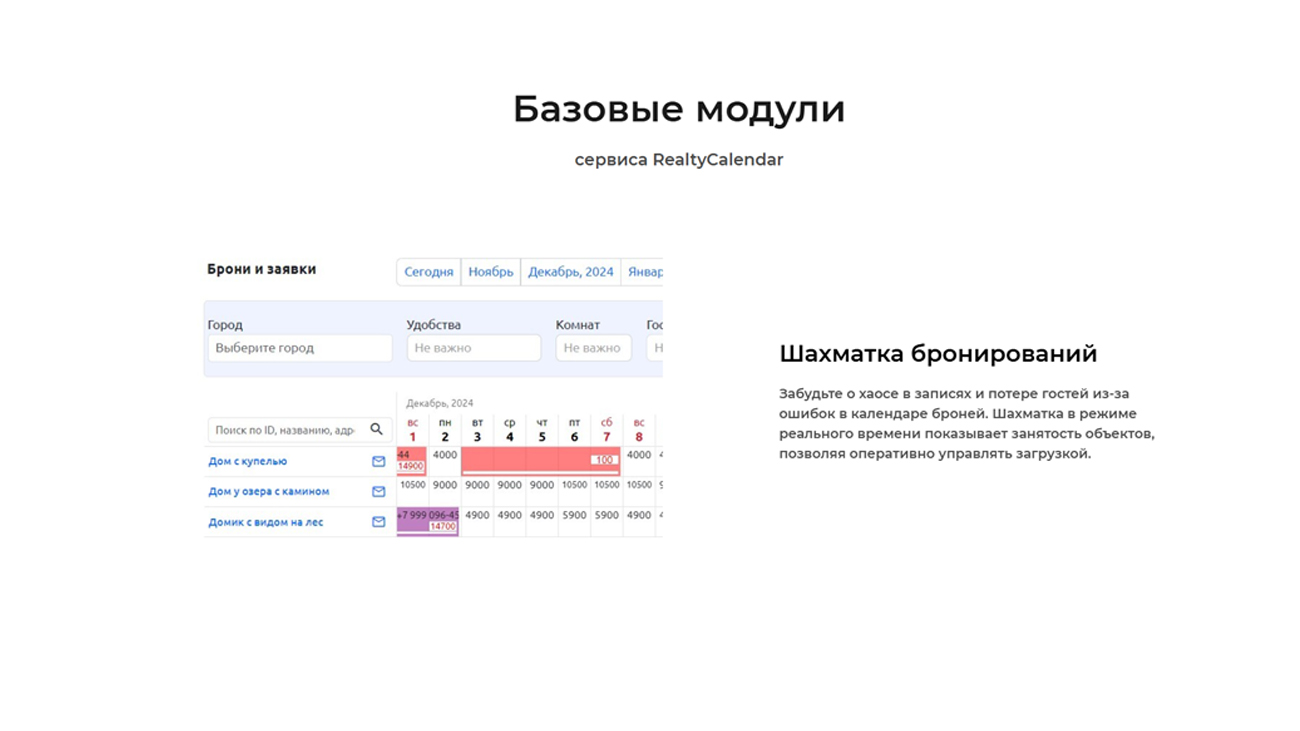Select the Декабрь, 2024 tab

570,272
